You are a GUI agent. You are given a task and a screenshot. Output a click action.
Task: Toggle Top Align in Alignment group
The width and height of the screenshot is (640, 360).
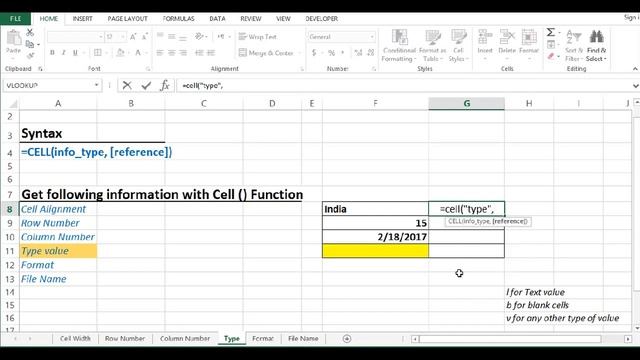[160, 37]
